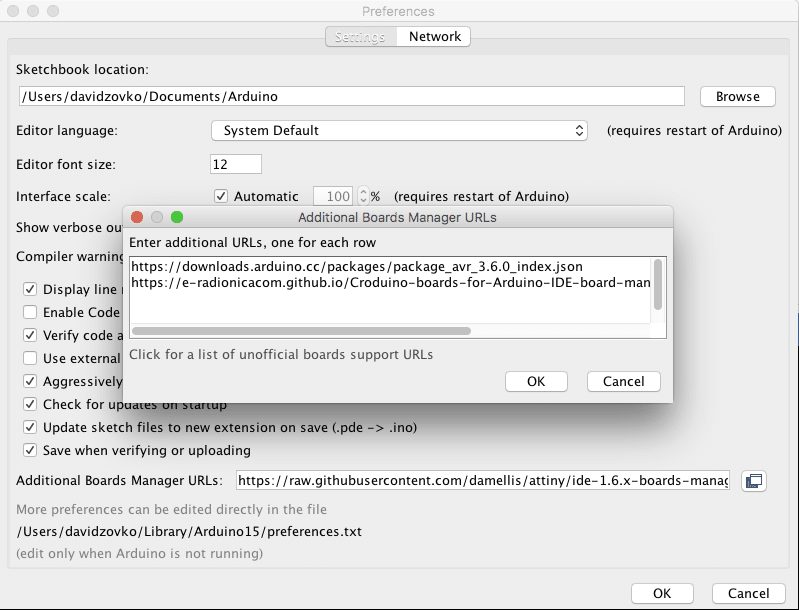
Task: Disable Save when verifying or uploading
Action: coord(30,450)
